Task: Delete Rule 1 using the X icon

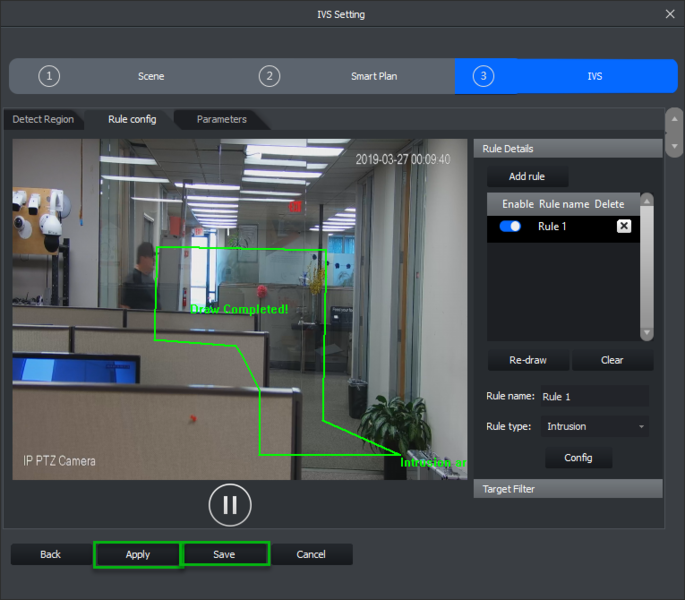Action: coord(623,227)
